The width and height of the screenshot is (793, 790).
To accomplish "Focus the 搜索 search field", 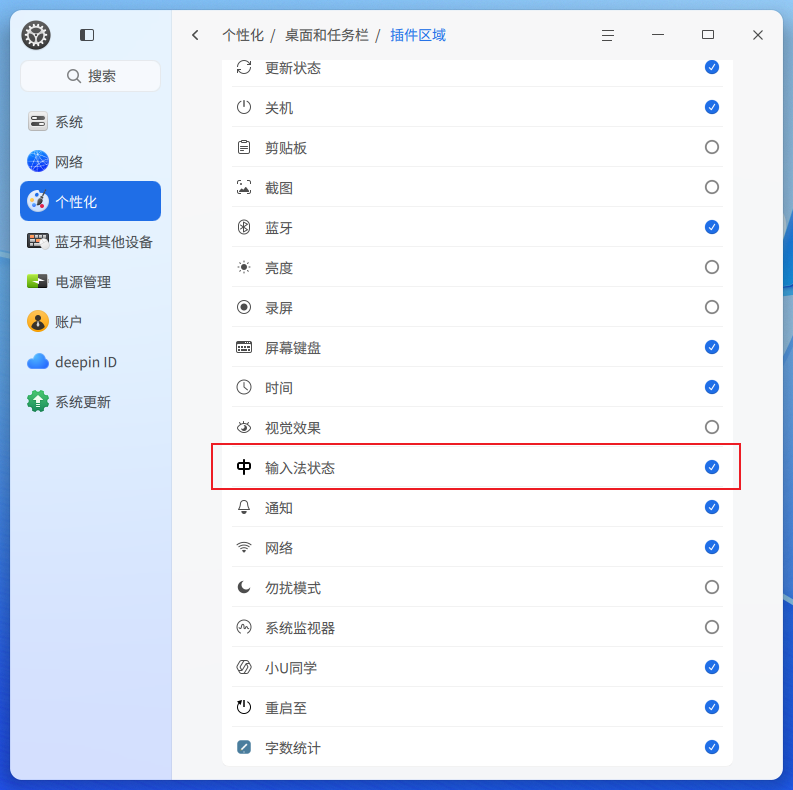I will click(91, 76).
